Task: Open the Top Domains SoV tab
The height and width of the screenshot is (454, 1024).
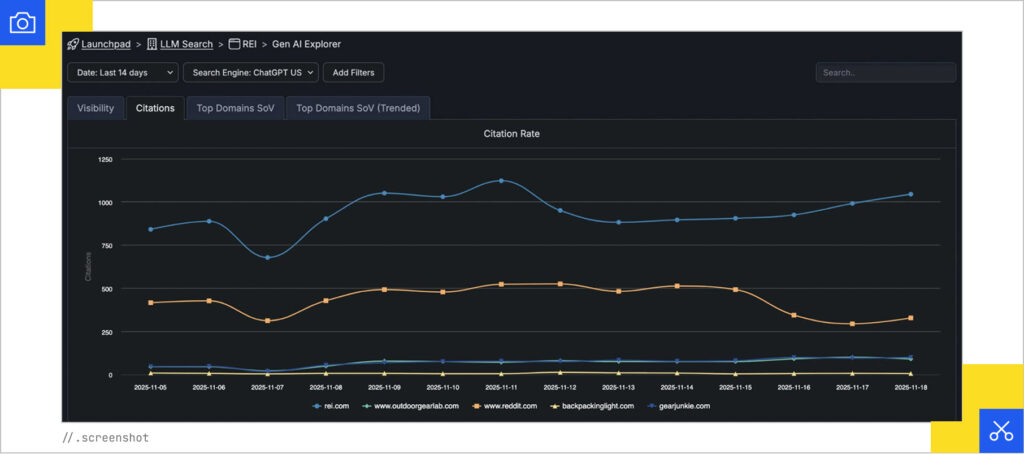Action: (x=235, y=108)
